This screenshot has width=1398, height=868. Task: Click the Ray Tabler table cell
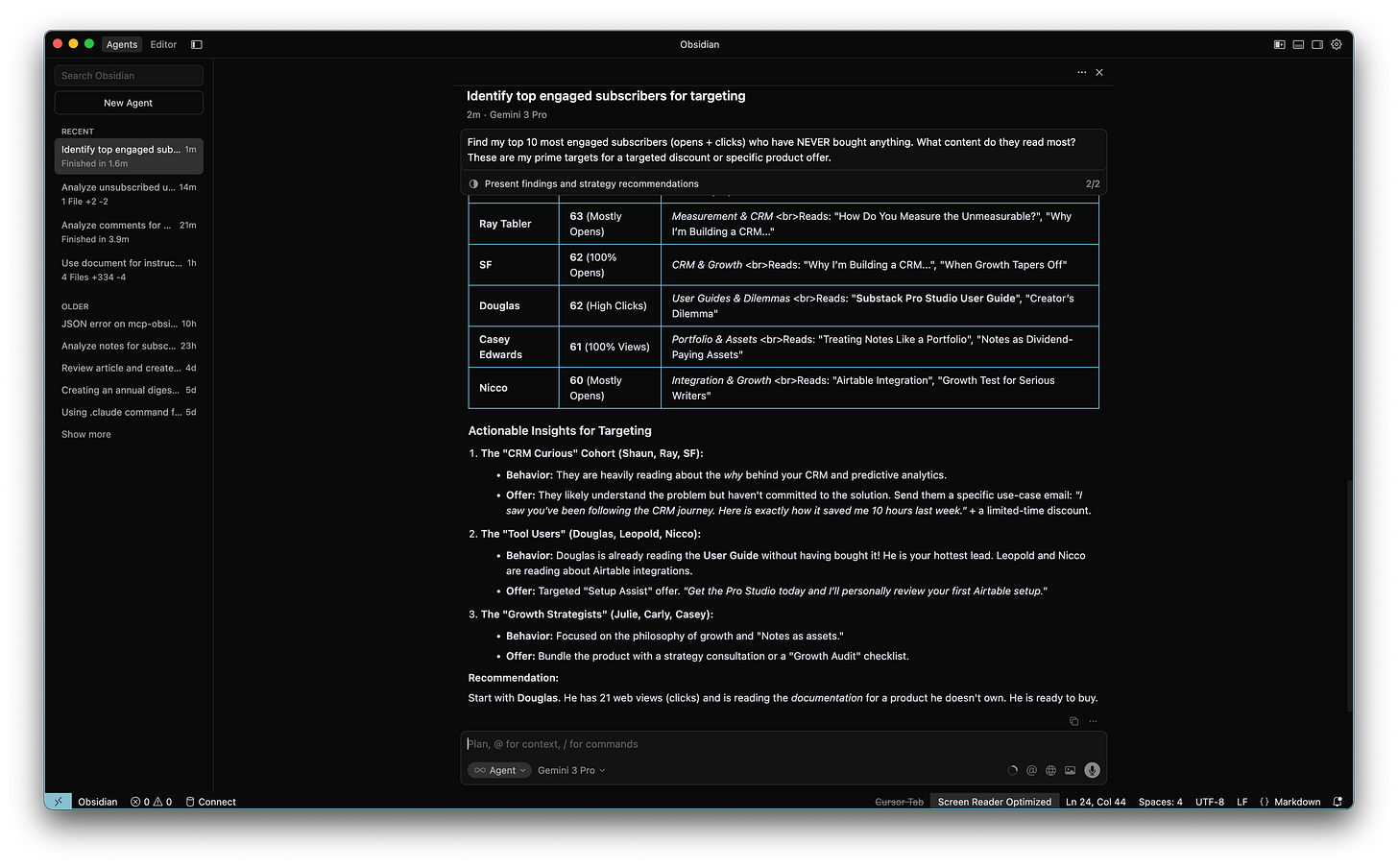pos(514,224)
